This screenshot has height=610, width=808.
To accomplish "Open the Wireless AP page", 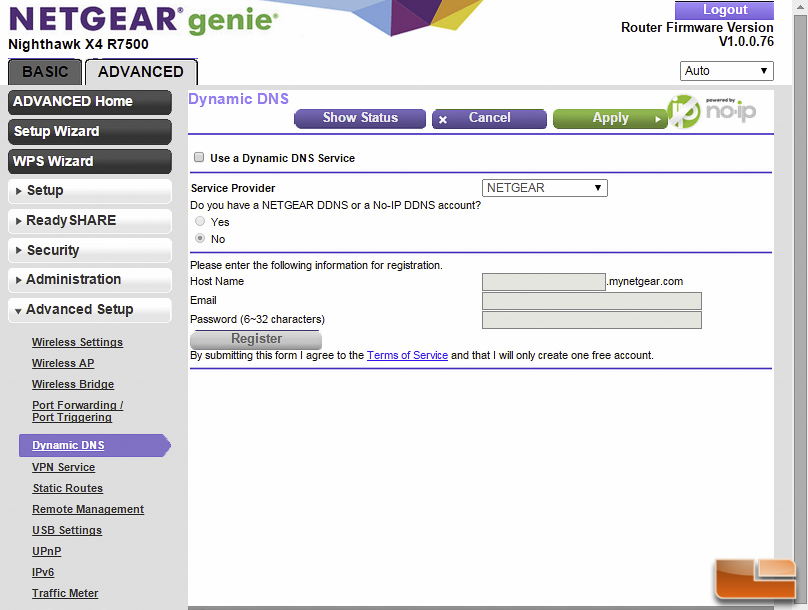I will tap(63, 363).
